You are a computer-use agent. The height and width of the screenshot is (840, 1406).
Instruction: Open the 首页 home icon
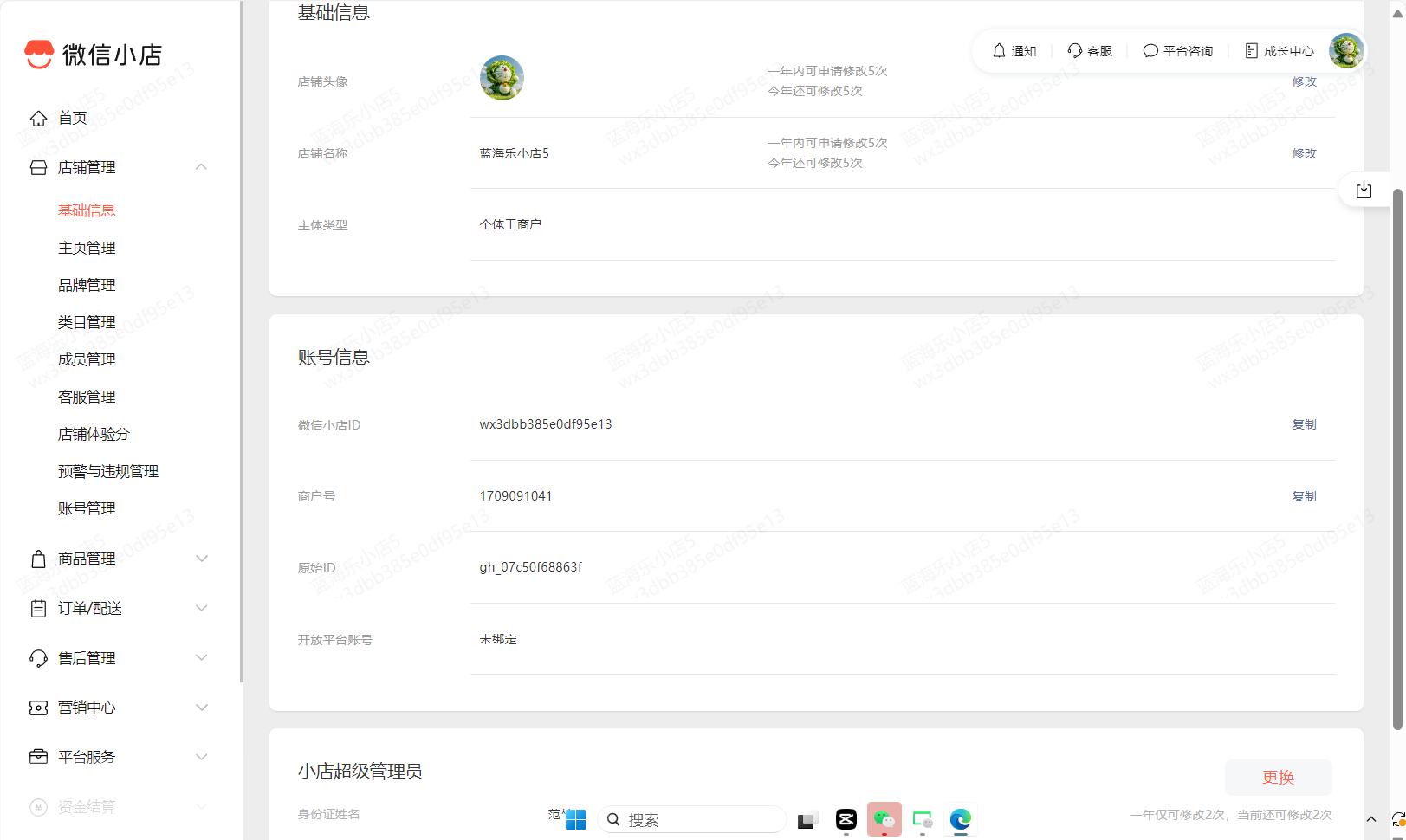(38, 118)
